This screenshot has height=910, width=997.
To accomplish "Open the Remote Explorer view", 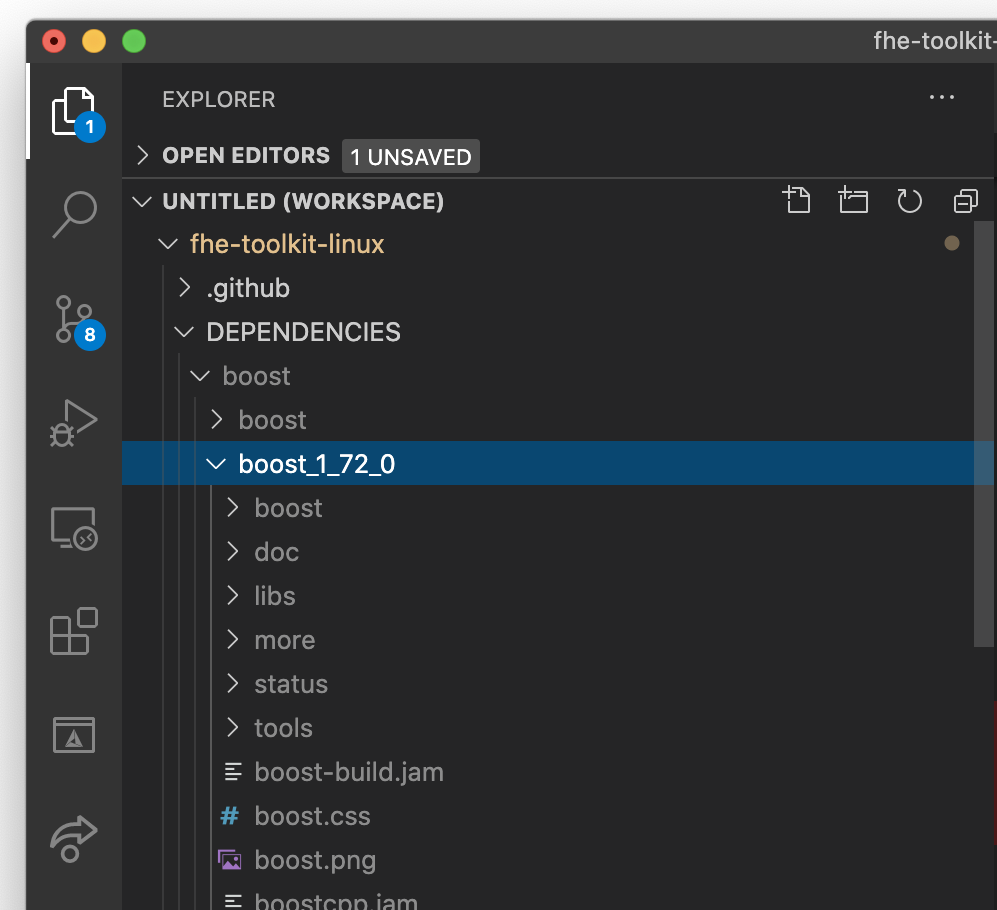I will 74,527.
